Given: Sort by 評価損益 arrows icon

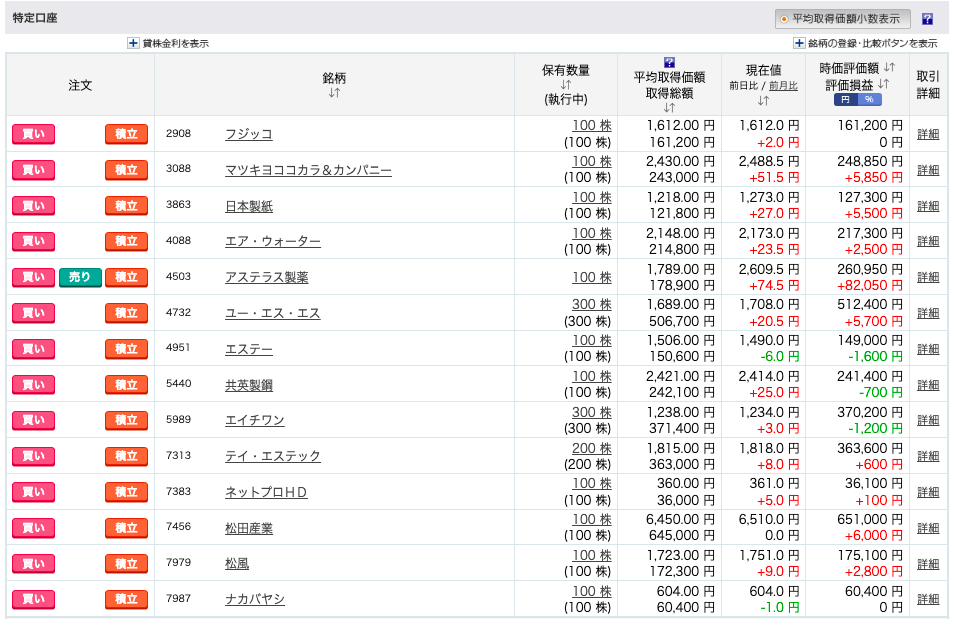Looking at the screenshot, I should pyautogui.click(x=883, y=84).
